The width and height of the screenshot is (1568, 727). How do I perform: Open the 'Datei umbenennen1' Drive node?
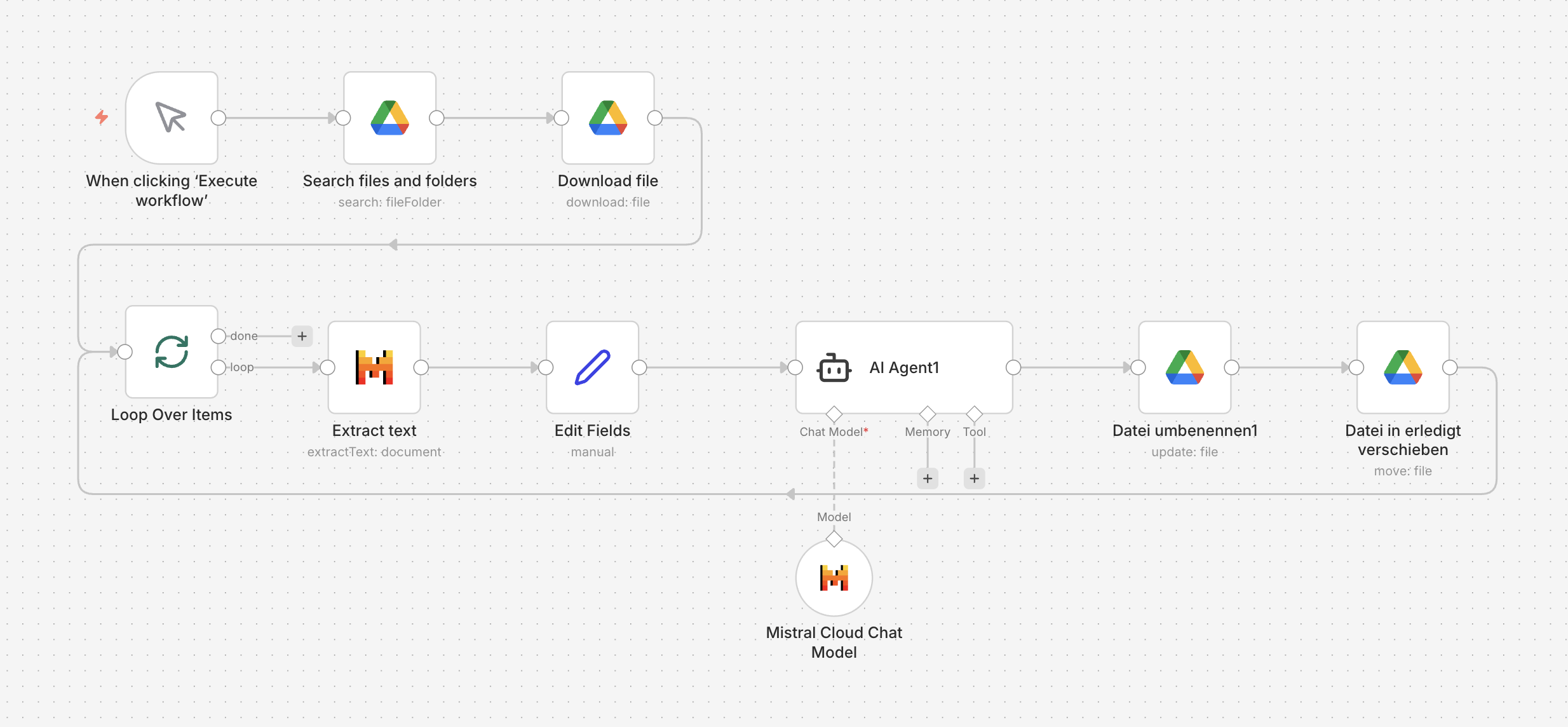1184,367
